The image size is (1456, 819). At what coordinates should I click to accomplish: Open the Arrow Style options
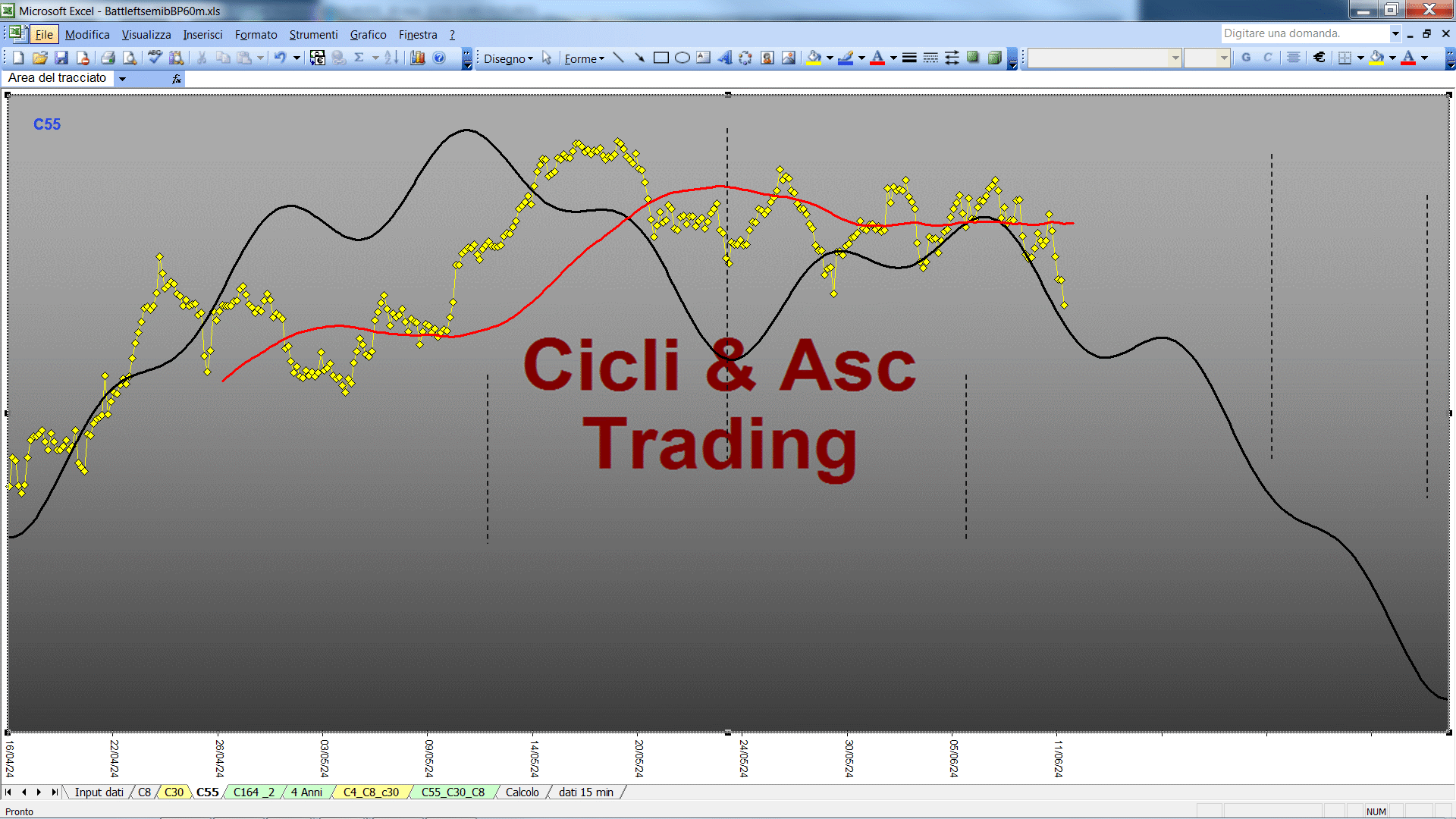(952, 58)
